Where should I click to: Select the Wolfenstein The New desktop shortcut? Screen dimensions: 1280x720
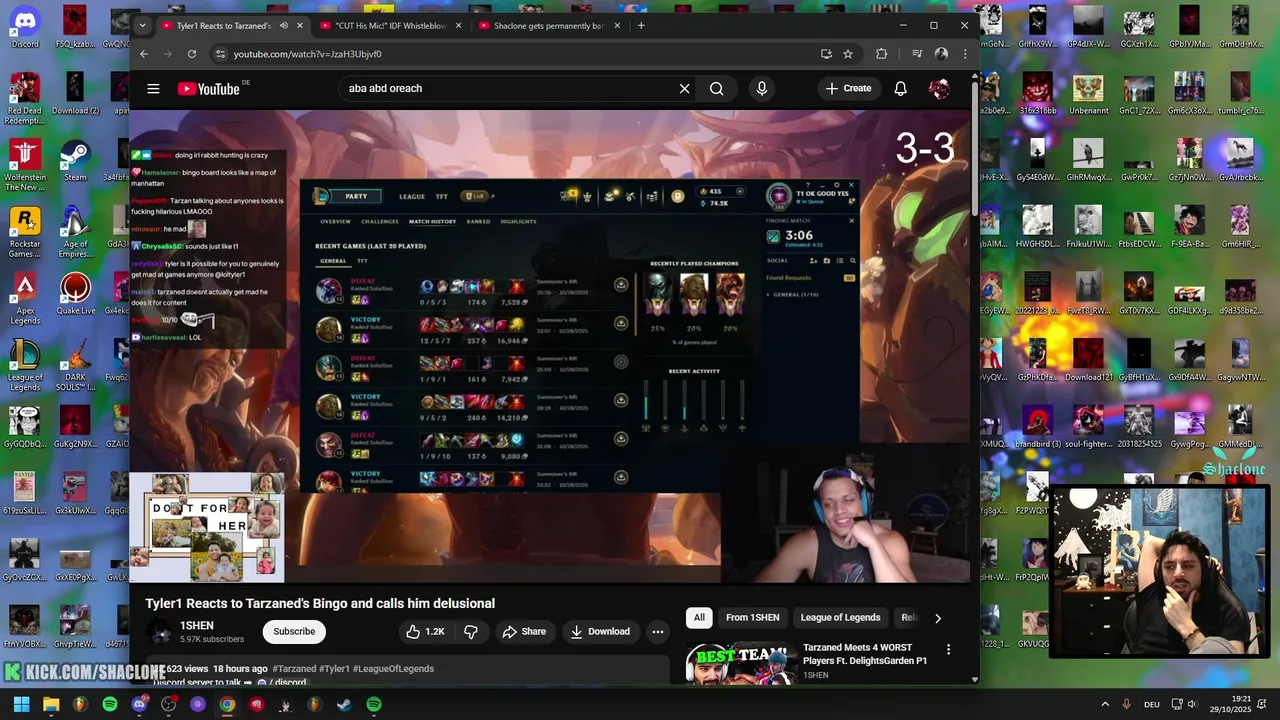point(25,166)
